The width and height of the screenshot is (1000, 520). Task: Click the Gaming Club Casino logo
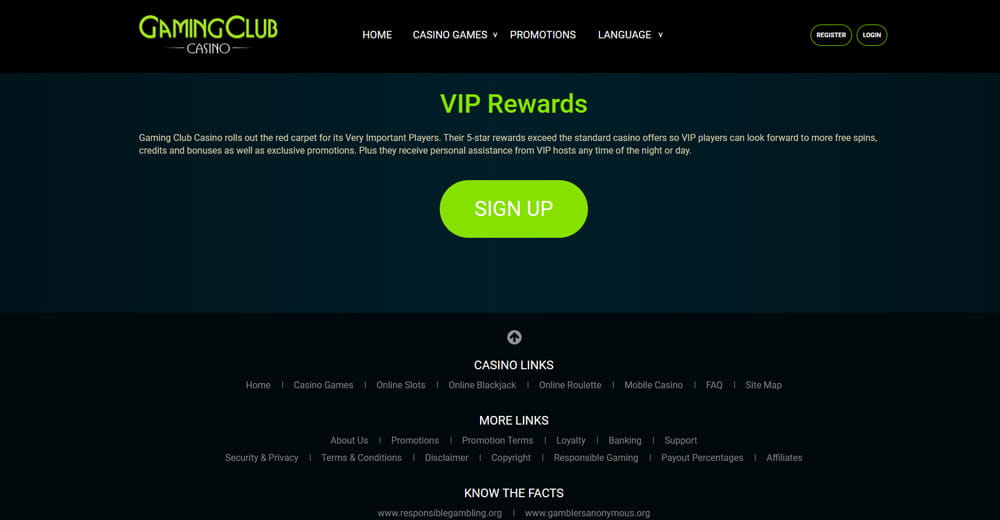click(x=208, y=35)
